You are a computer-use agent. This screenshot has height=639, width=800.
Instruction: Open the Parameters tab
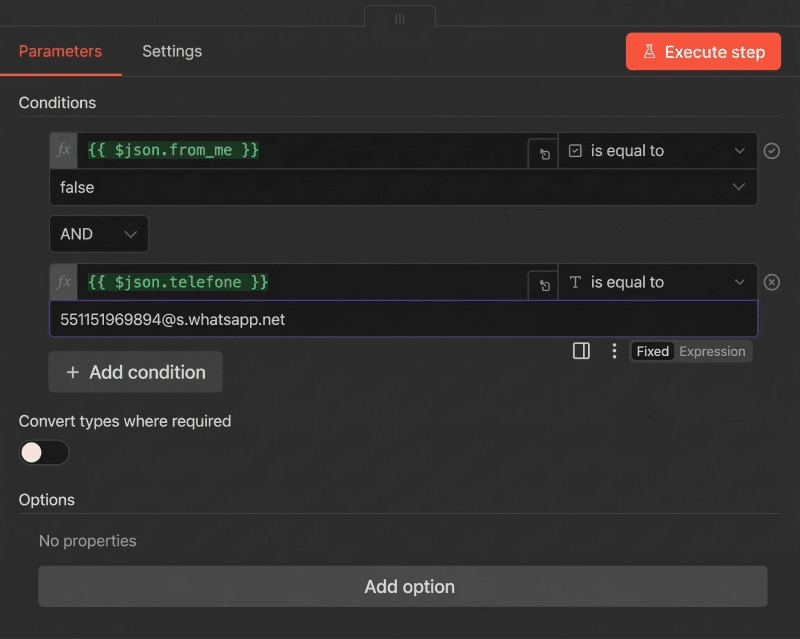click(60, 51)
